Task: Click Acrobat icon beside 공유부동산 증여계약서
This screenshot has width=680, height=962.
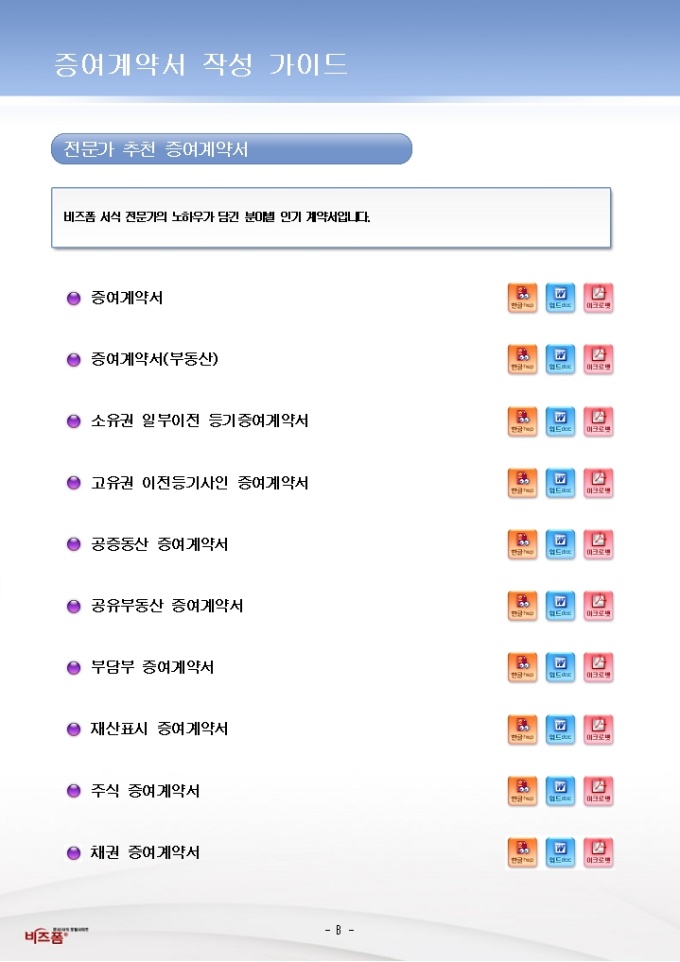Action: [598, 606]
